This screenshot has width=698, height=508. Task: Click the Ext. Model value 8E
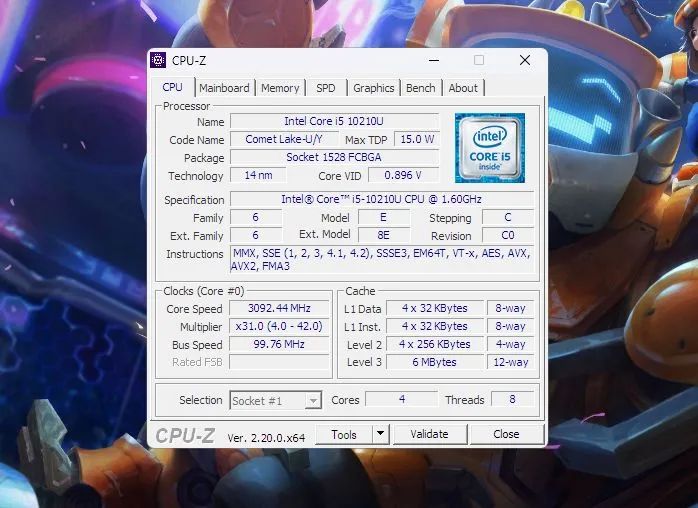[x=384, y=235]
